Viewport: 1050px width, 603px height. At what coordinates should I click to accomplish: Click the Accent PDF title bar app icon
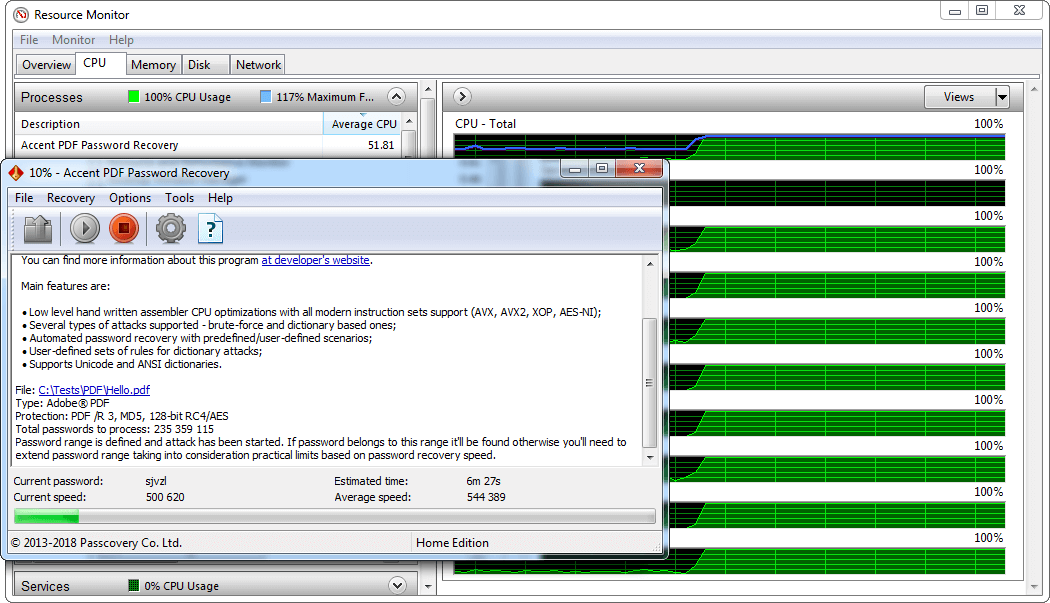coord(15,173)
